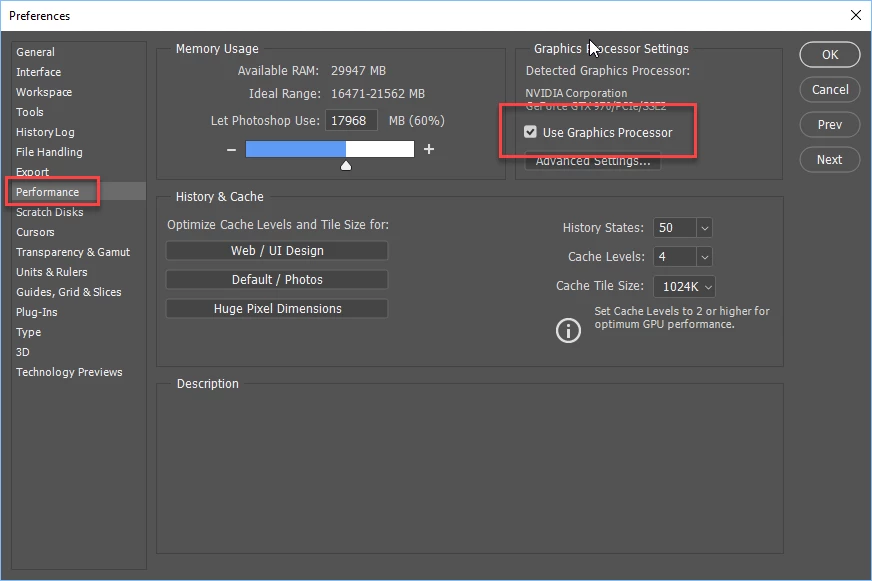The width and height of the screenshot is (872, 581).
Task: Click the memory usage slider bar
Action: 330,149
